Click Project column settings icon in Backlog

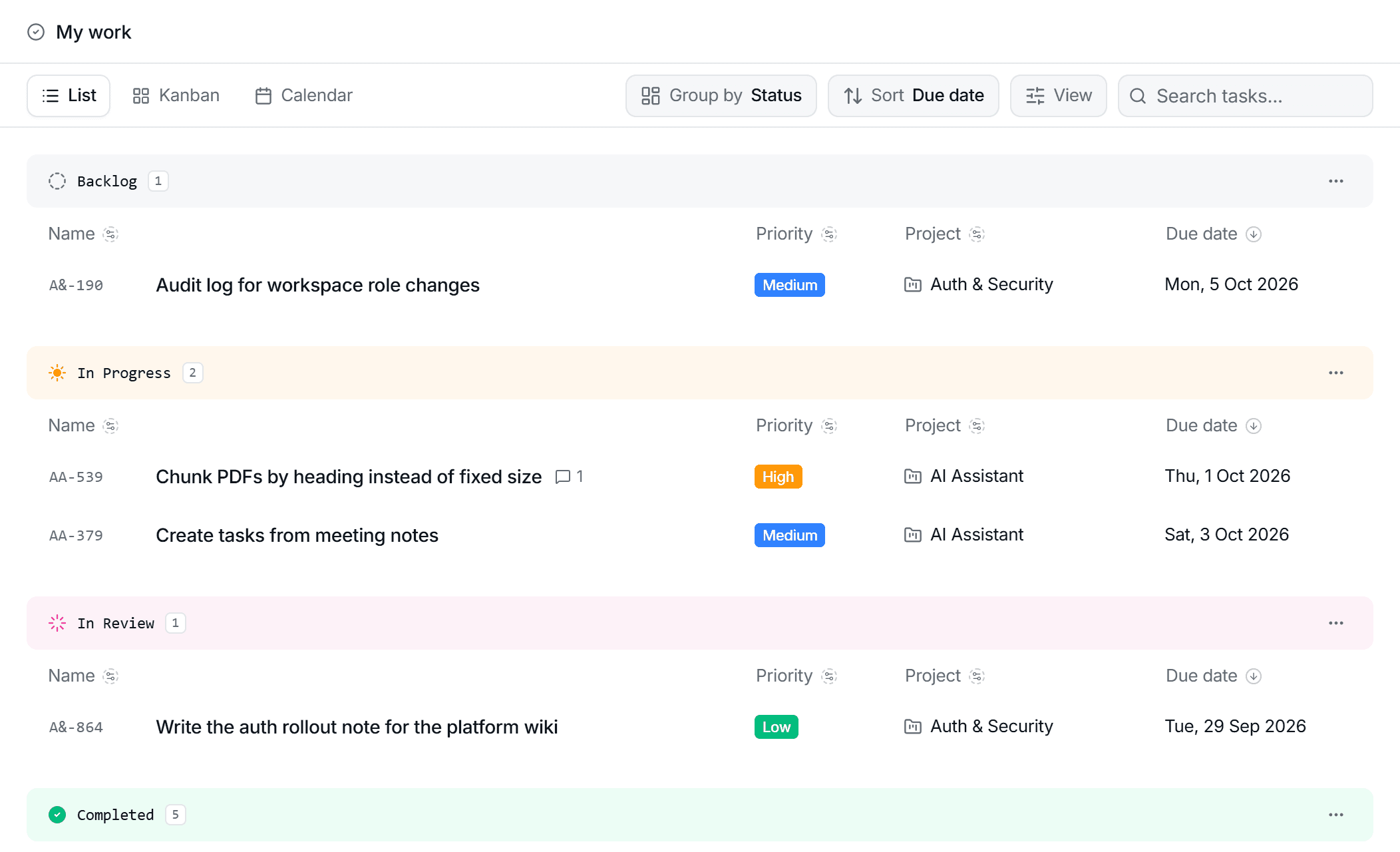pyautogui.click(x=977, y=234)
